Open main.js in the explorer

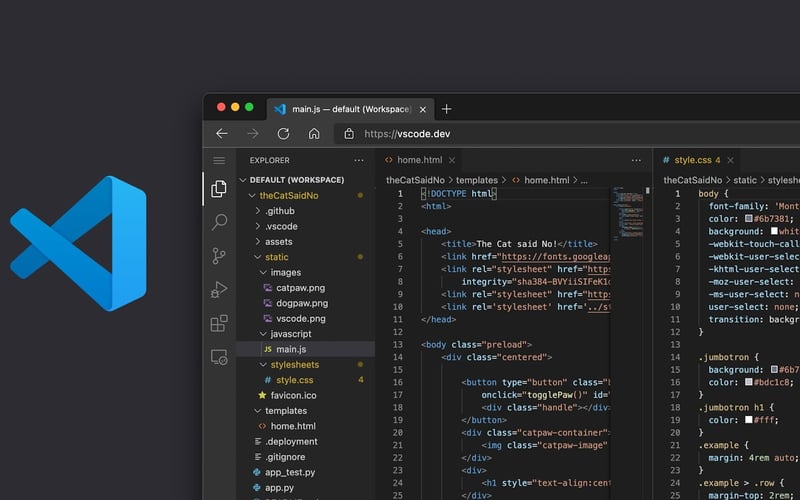tap(306, 349)
